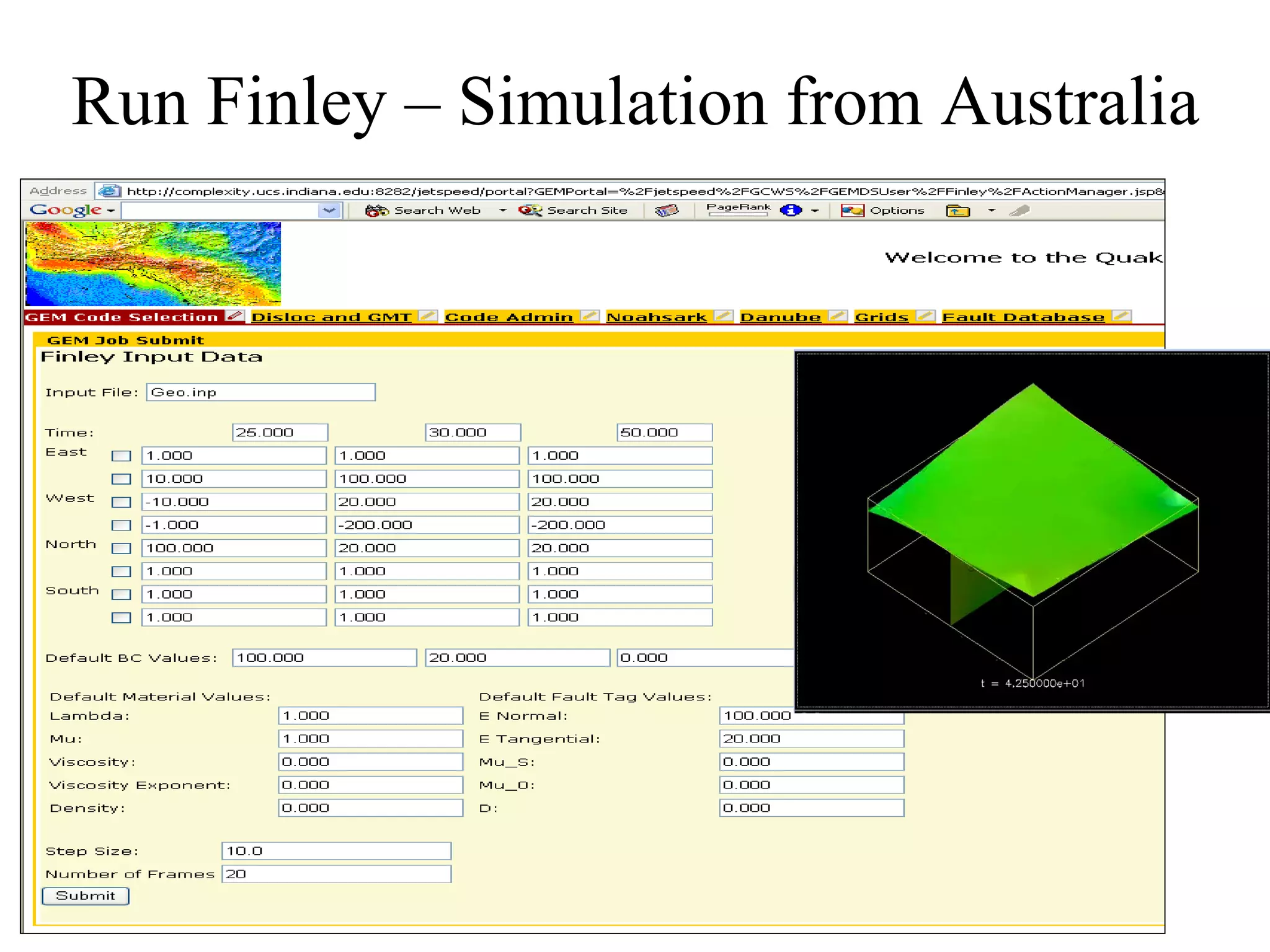The height and width of the screenshot is (952, 1270).
Task: Switch to the Code Admin tab
Action: click(509, 317)
